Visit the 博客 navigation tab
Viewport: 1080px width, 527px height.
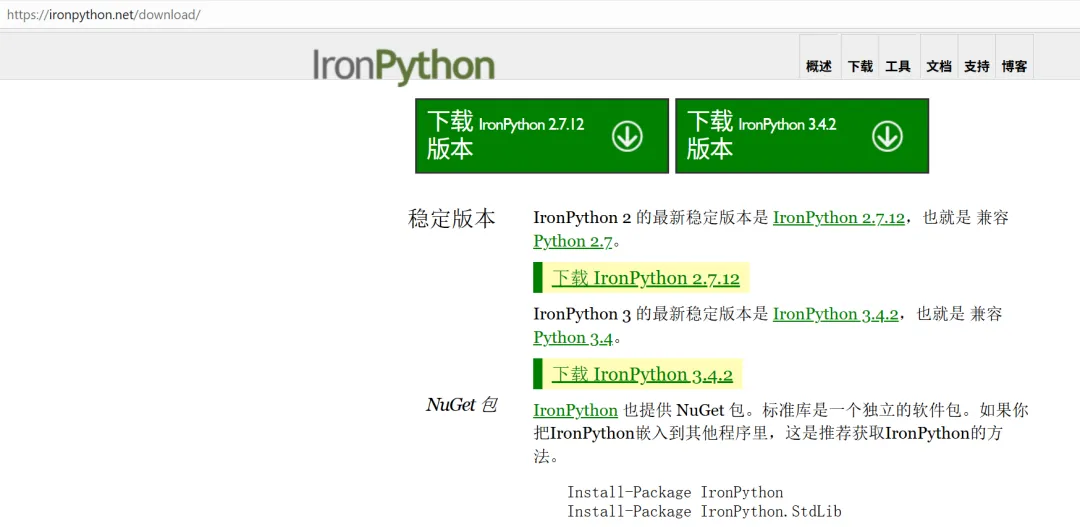(x=1015, y=66)
